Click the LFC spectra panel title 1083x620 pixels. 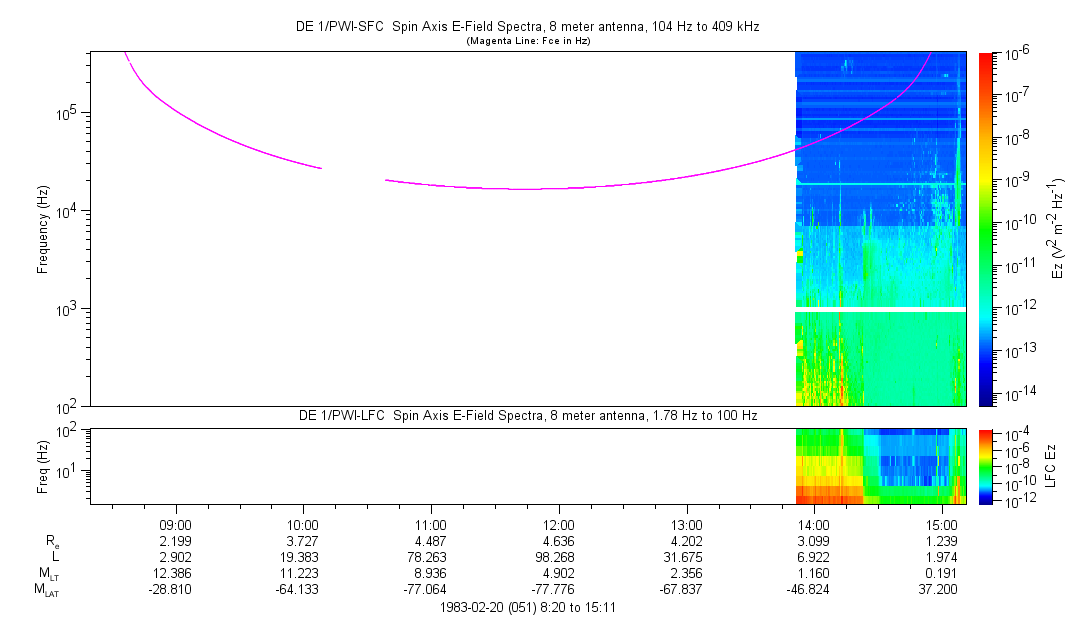(x=528, y=415)
